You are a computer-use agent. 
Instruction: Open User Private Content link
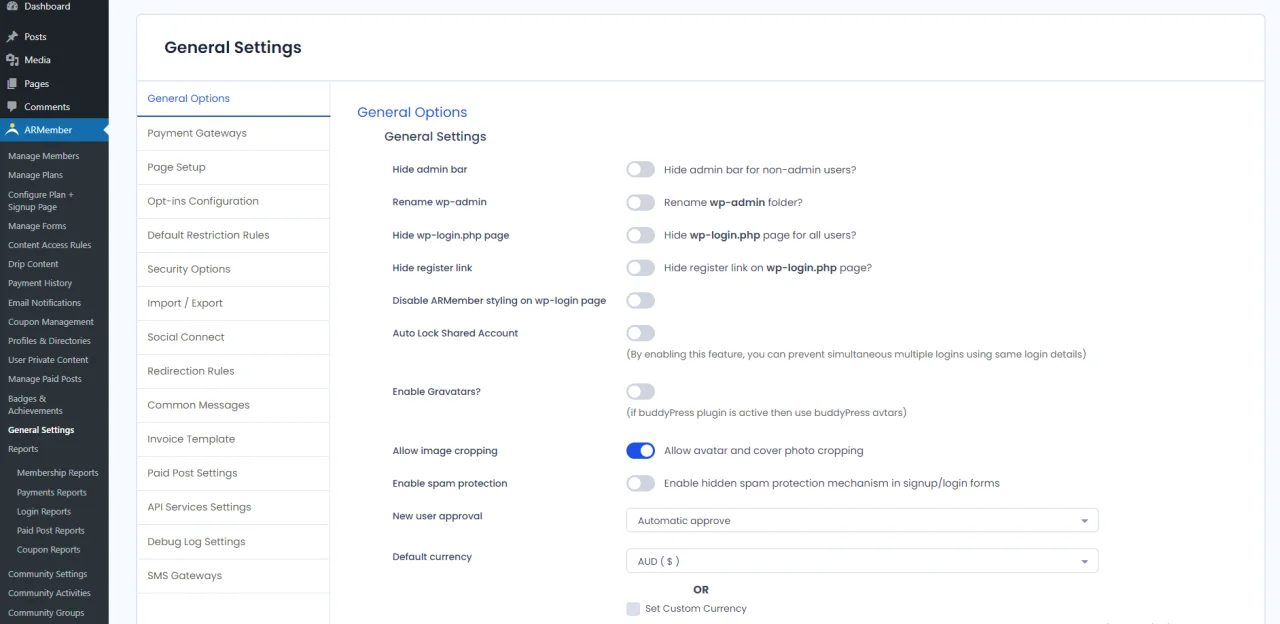(49, 360)
